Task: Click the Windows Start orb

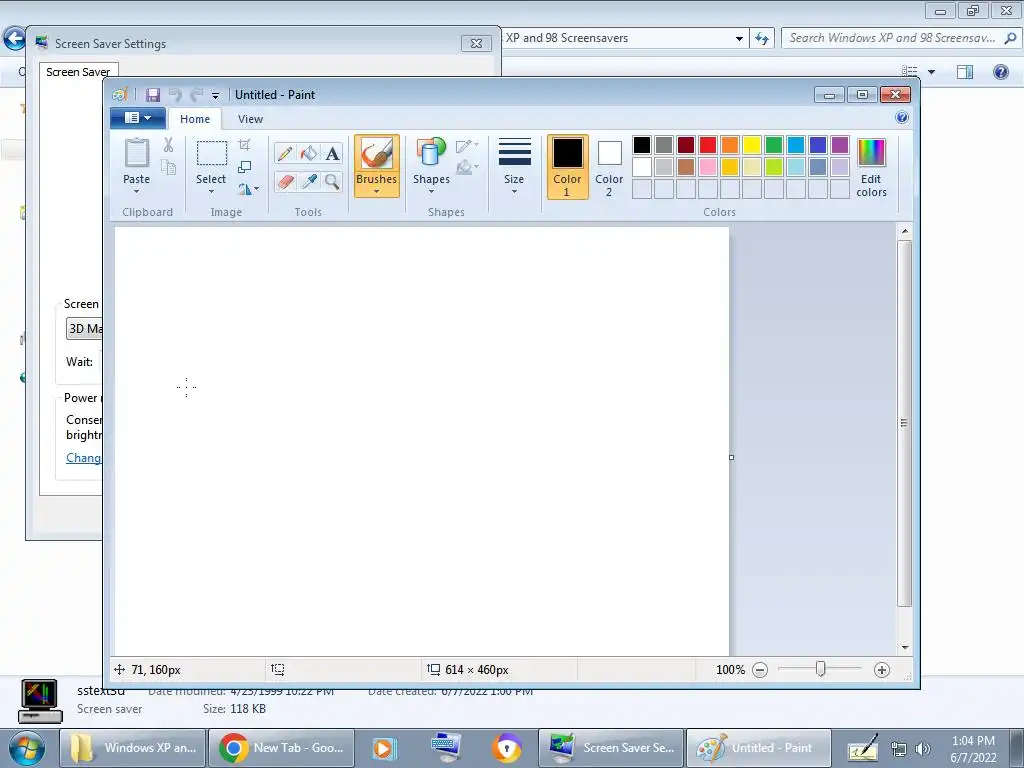Action: tap(26, 748)
